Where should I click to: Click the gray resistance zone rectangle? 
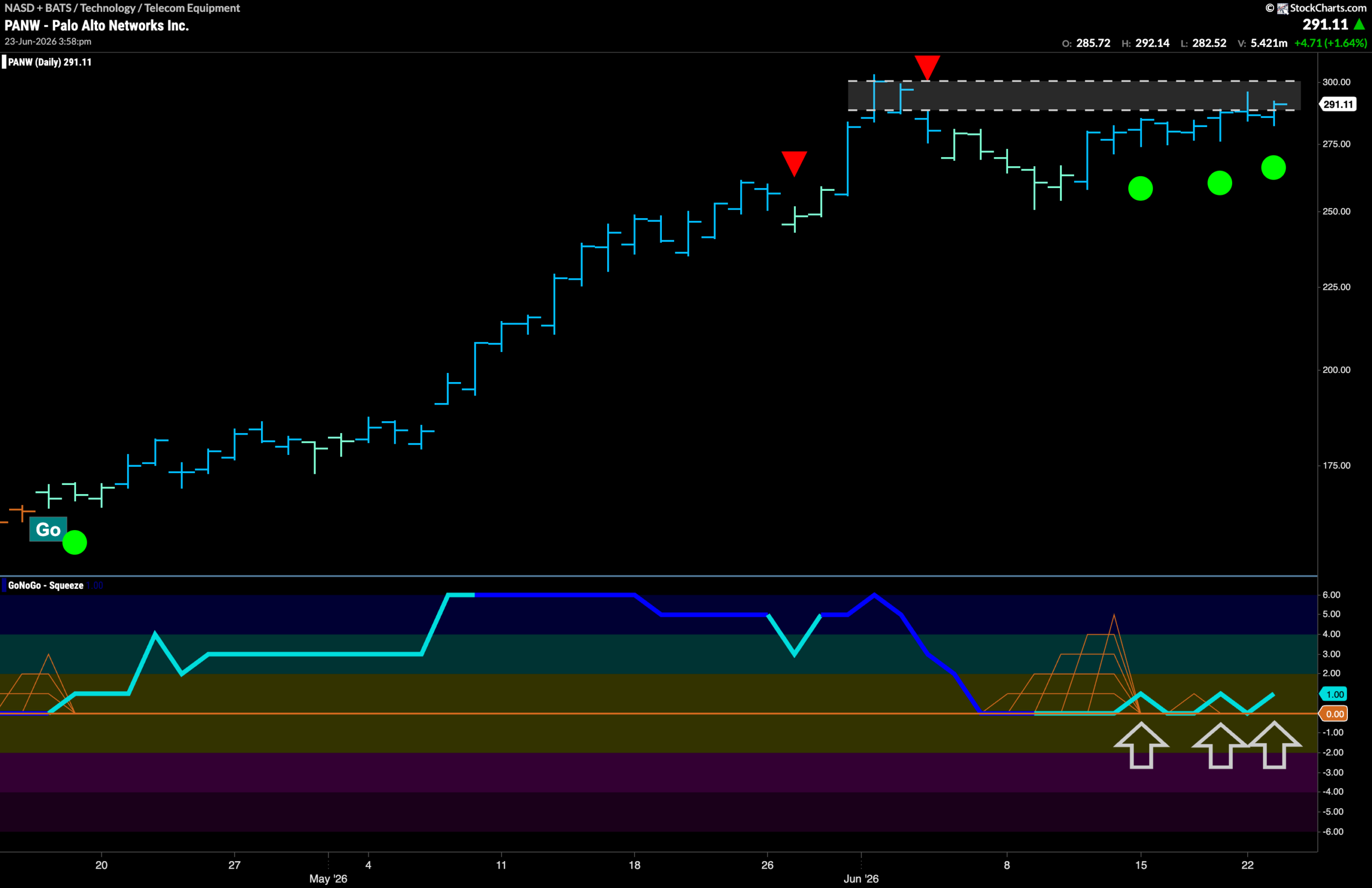click(x=1074, y=96)
